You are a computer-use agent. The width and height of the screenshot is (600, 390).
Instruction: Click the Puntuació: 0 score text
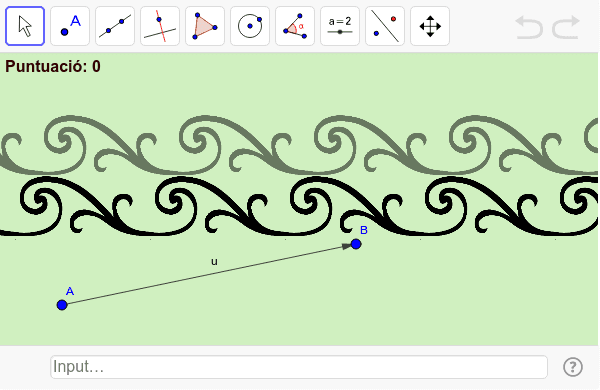pyautogui.click(x=53, y=66)
